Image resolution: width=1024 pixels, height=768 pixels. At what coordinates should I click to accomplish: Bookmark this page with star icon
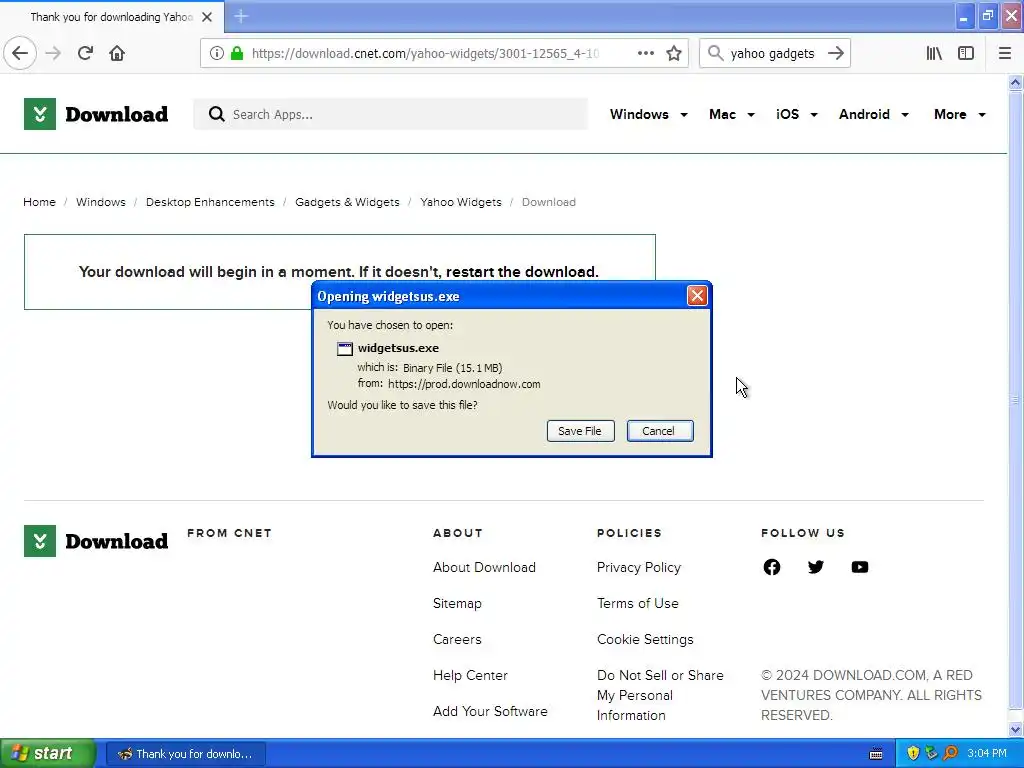[674, 53]
